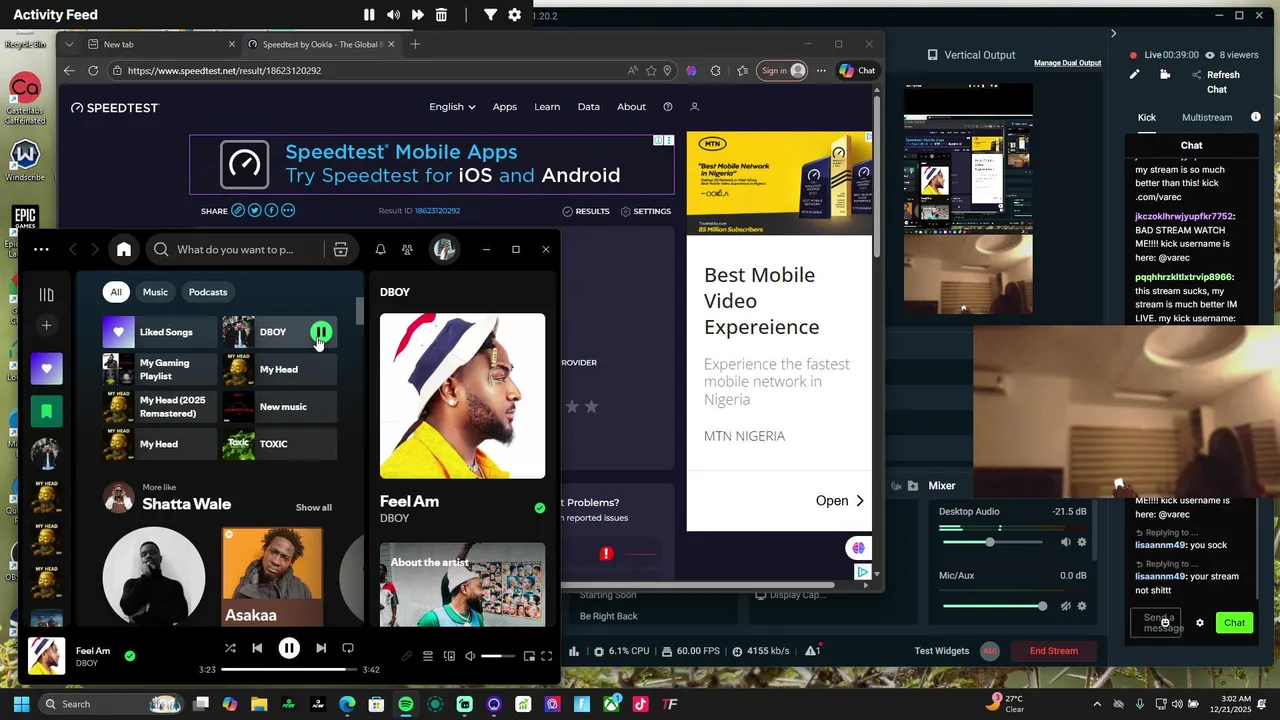Clear Activity Feed with trash icon
The image size is (1280, 720).
(x=441, y=15)
